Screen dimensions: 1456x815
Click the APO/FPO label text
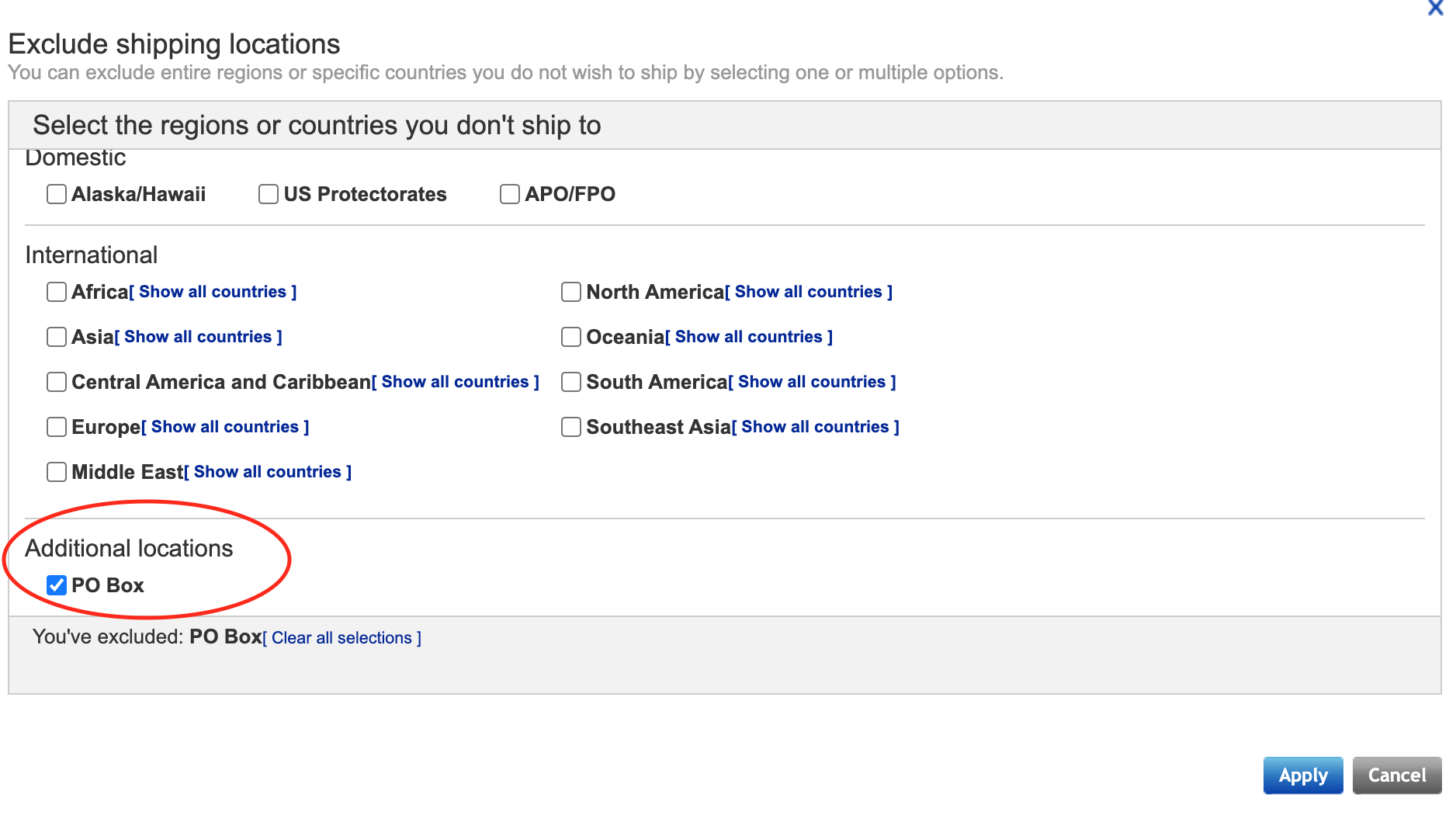tap(570, 194)
